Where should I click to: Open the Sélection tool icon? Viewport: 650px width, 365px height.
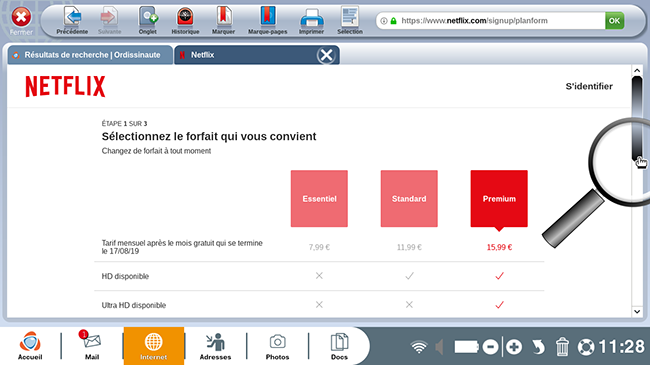350,17
